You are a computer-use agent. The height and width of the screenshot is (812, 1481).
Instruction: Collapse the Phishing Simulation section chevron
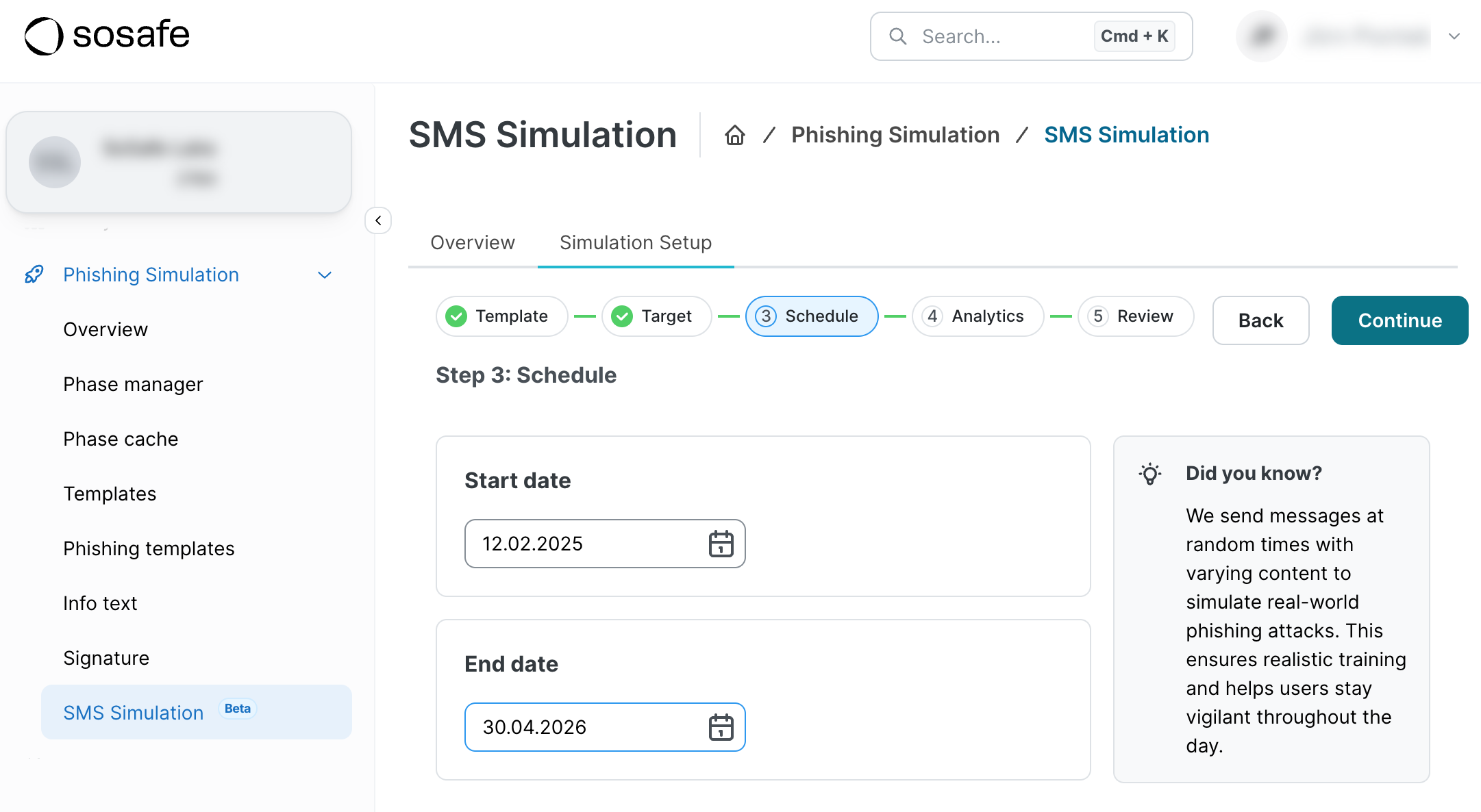pyautogui.click(x=325, y=275)
